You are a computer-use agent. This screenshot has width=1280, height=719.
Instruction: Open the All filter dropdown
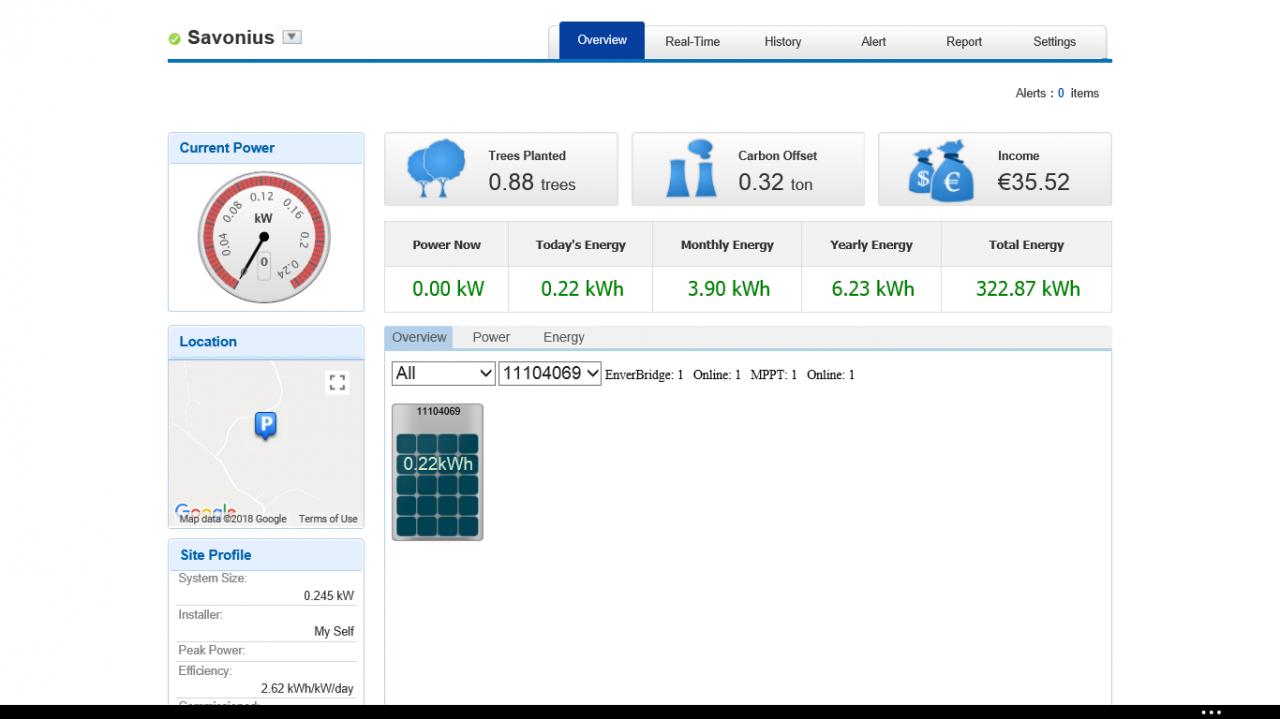pyautogui.click(x=443, y=373)
